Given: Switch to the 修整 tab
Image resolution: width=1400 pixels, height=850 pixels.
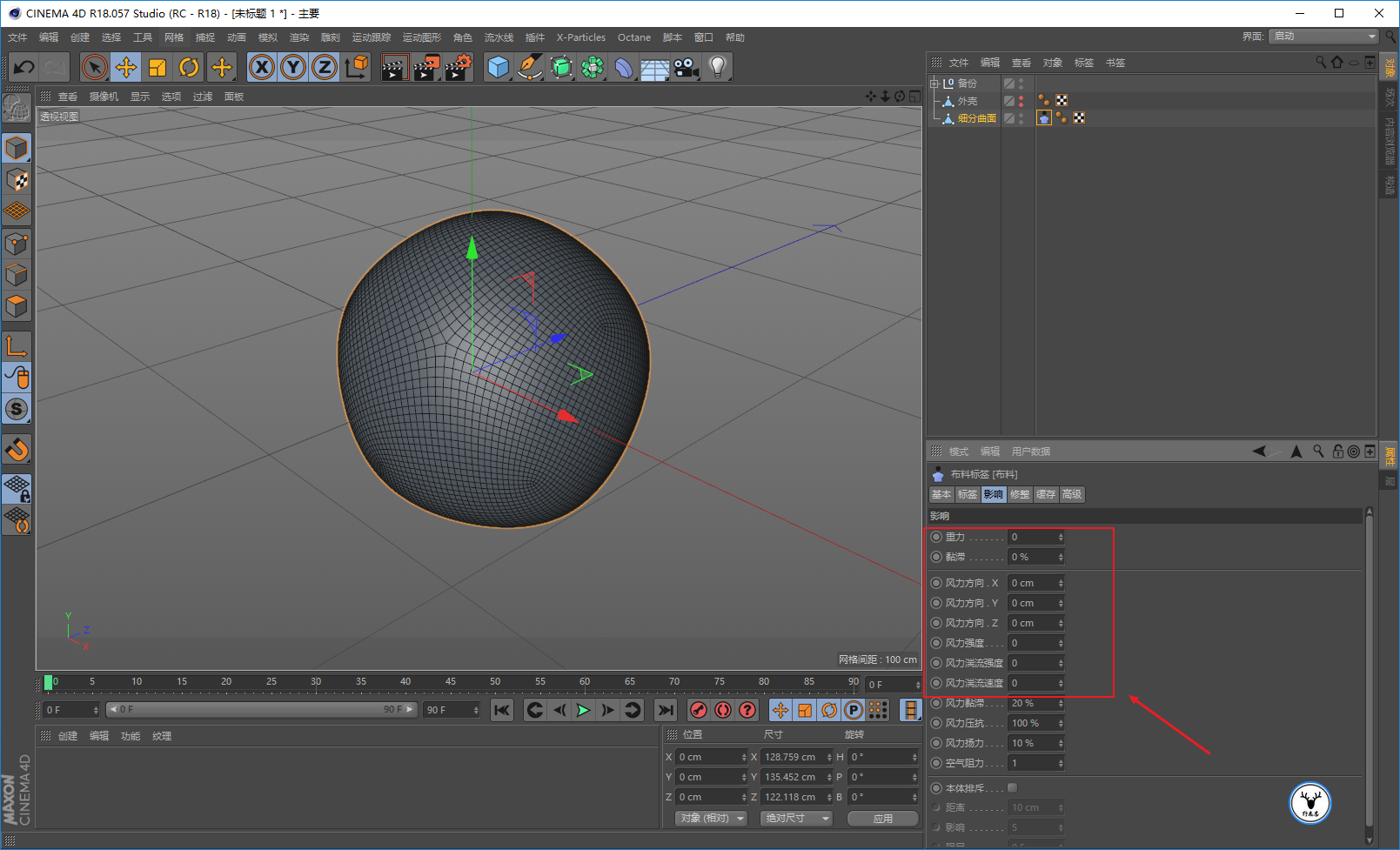Looking at the screenshot, I should pyautogui.click(x=1020, y=494).
